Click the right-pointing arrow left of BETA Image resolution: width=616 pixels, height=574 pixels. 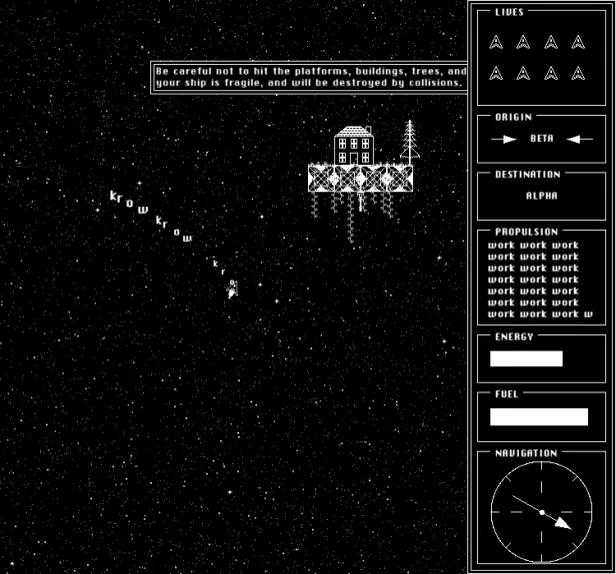point(504,139)
